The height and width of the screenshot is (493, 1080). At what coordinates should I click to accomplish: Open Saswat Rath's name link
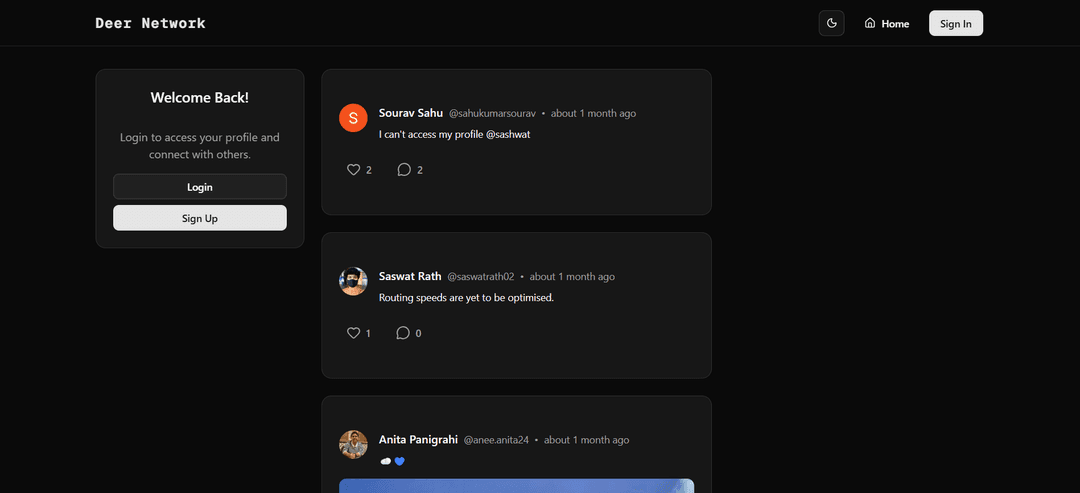point(410,276)
